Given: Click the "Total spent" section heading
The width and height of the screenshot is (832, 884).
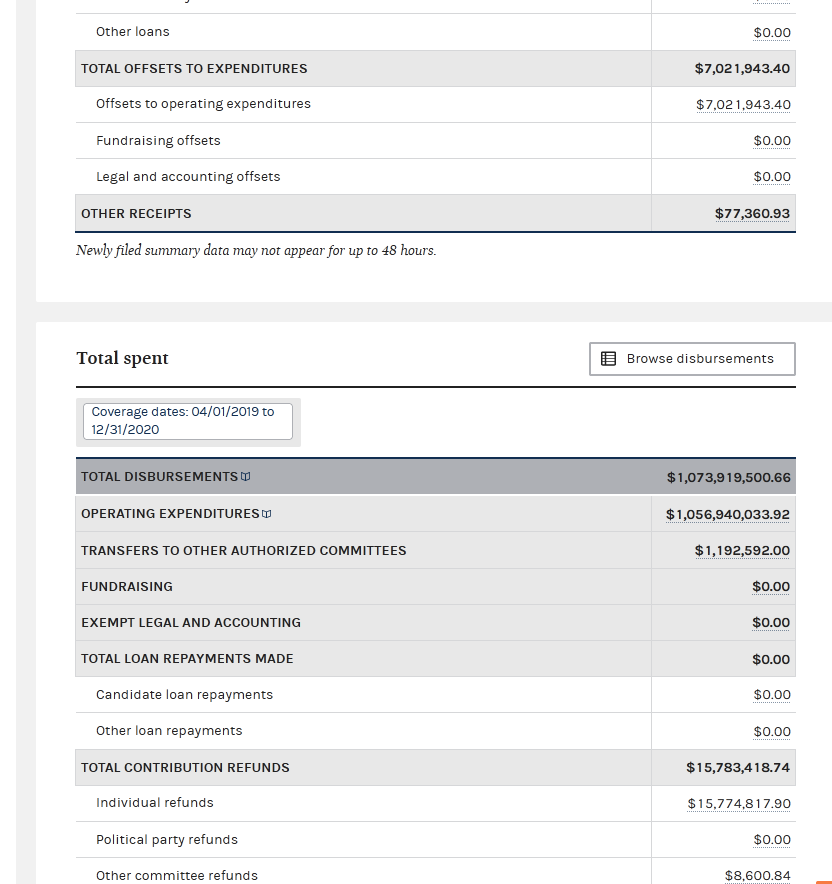Looking at the screenshot, I should point(122,359).
